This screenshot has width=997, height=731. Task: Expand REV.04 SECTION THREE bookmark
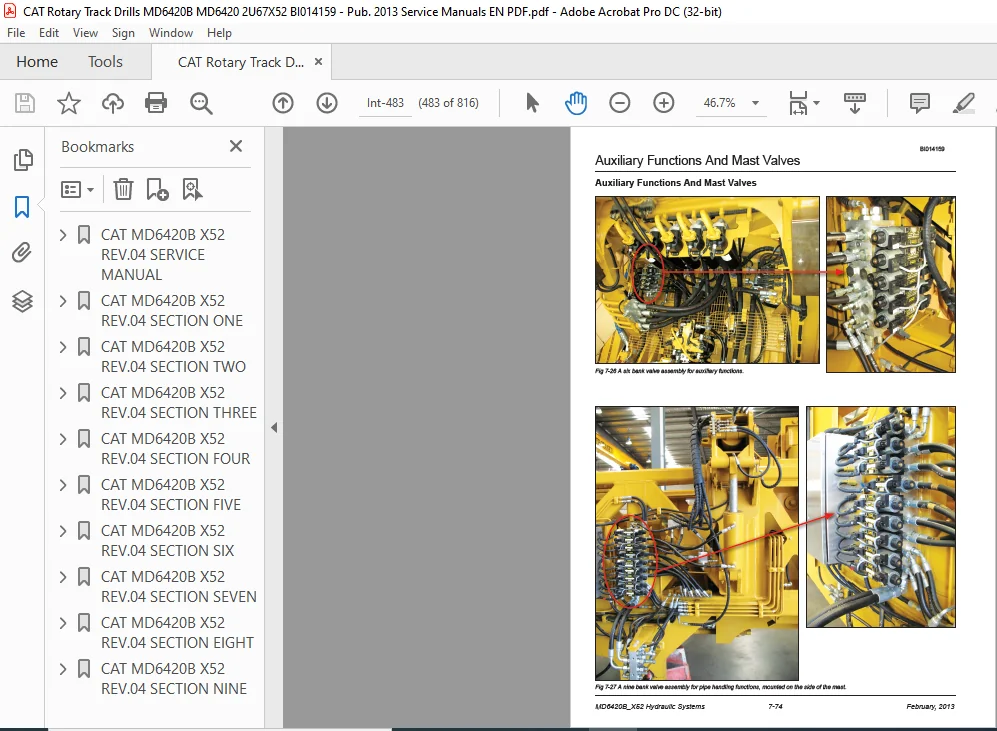63,393
